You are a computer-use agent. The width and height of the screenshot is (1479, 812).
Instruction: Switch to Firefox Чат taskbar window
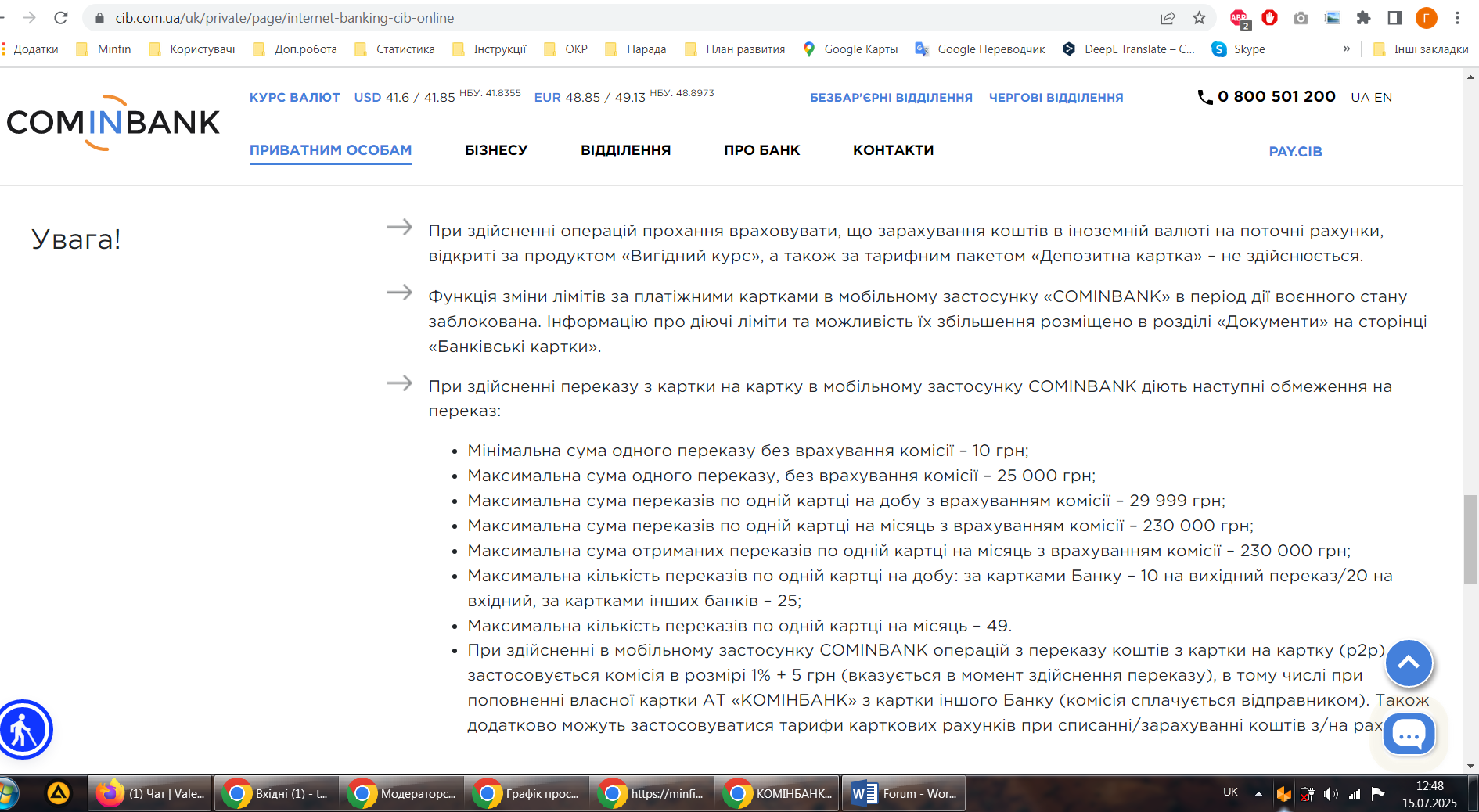[149, 793]
